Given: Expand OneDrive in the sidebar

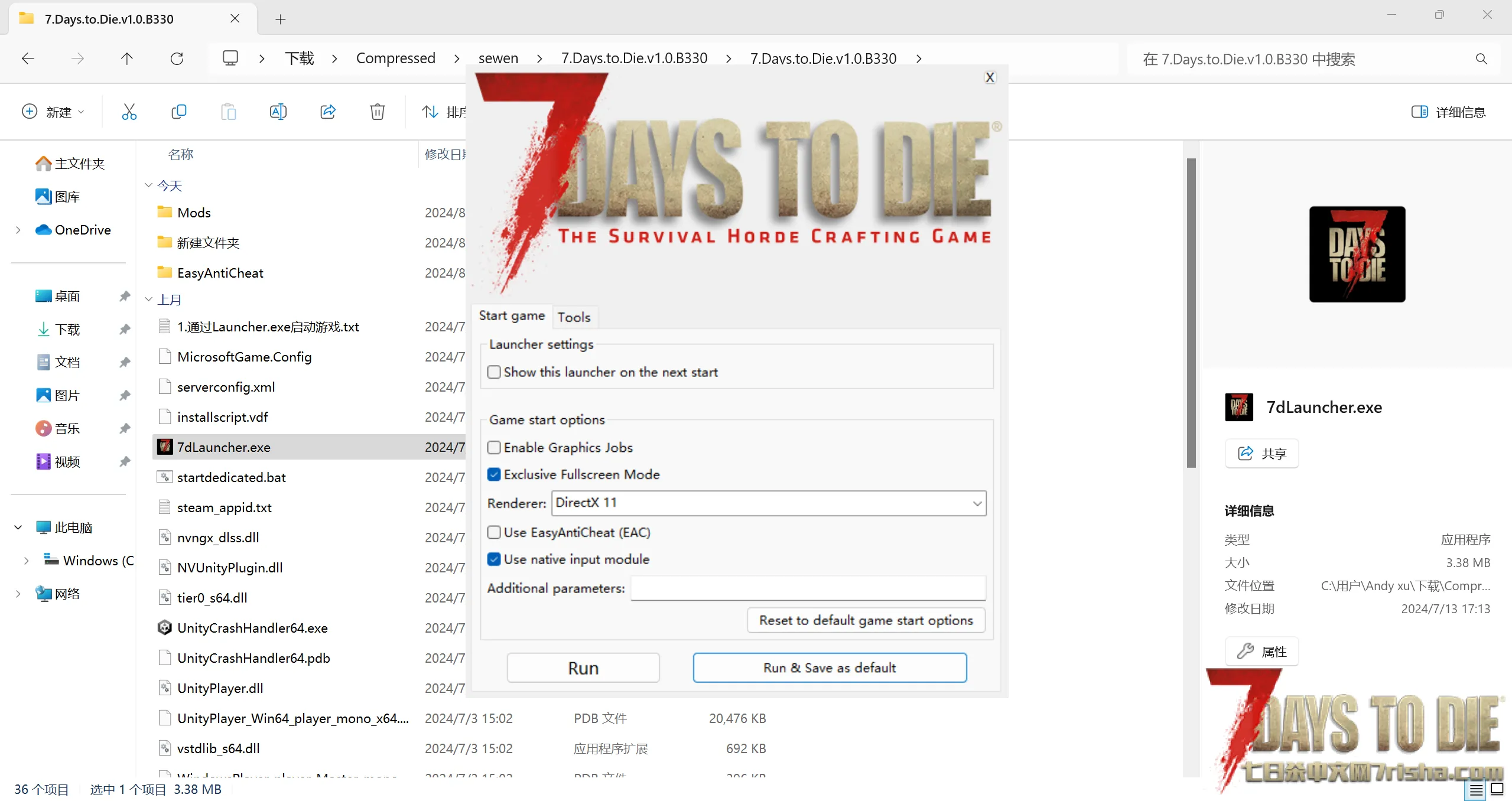Looking at the screenshot, I should [18, 230].
